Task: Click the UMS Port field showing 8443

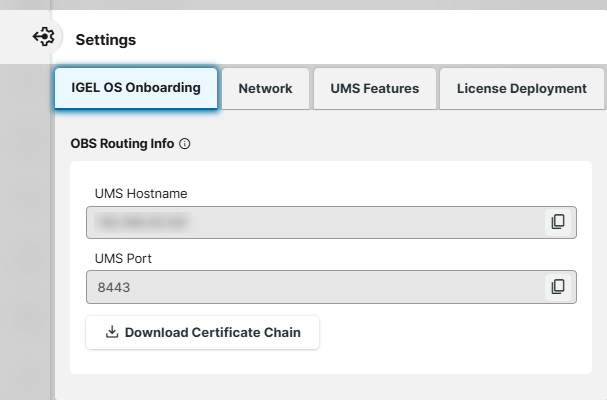Action: coord(331,287)
